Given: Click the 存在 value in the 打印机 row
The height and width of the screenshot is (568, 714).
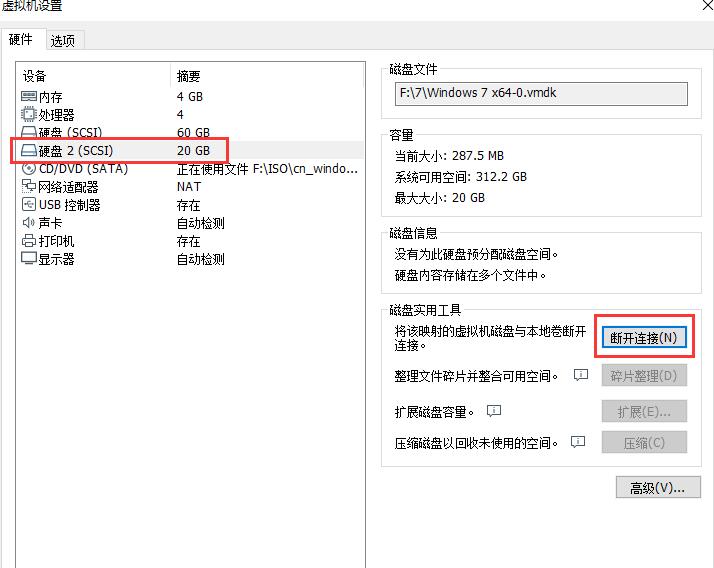Looking at the screenshot, I should pos(189,241).
